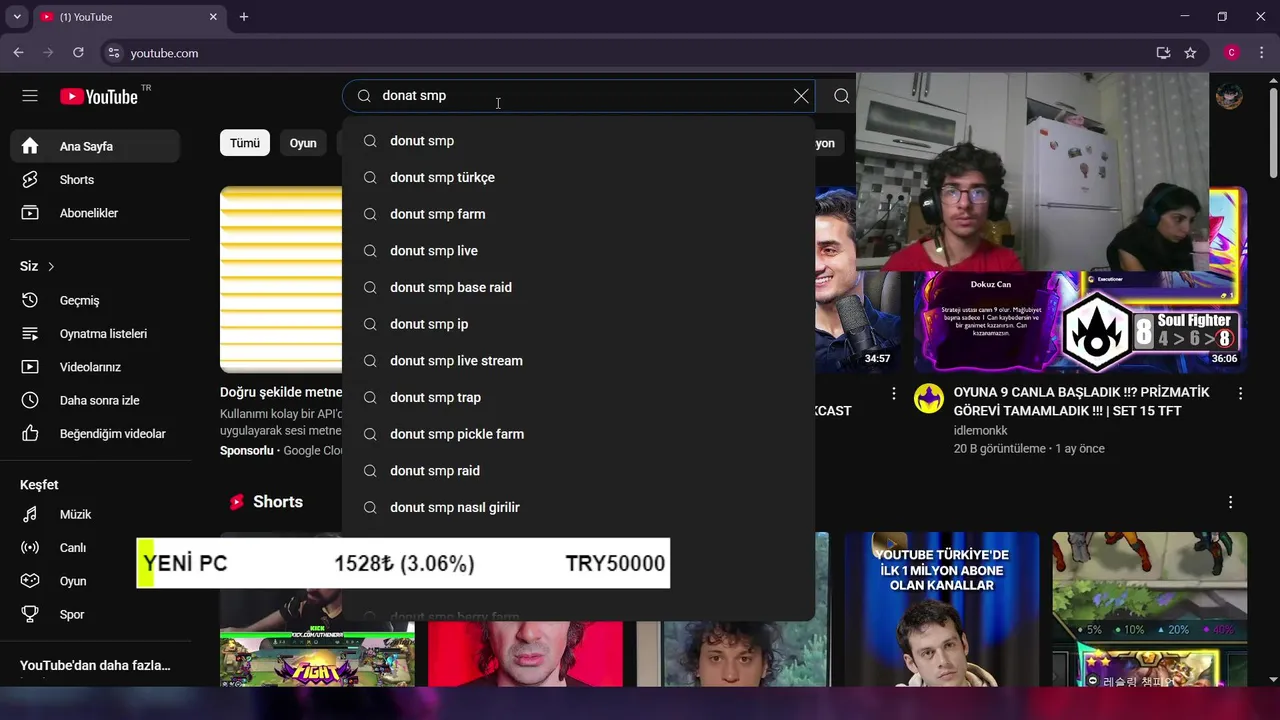The image size is (1280, 720).
Task: Bookmark this page with the star
Action: [x=1190, y=53]
